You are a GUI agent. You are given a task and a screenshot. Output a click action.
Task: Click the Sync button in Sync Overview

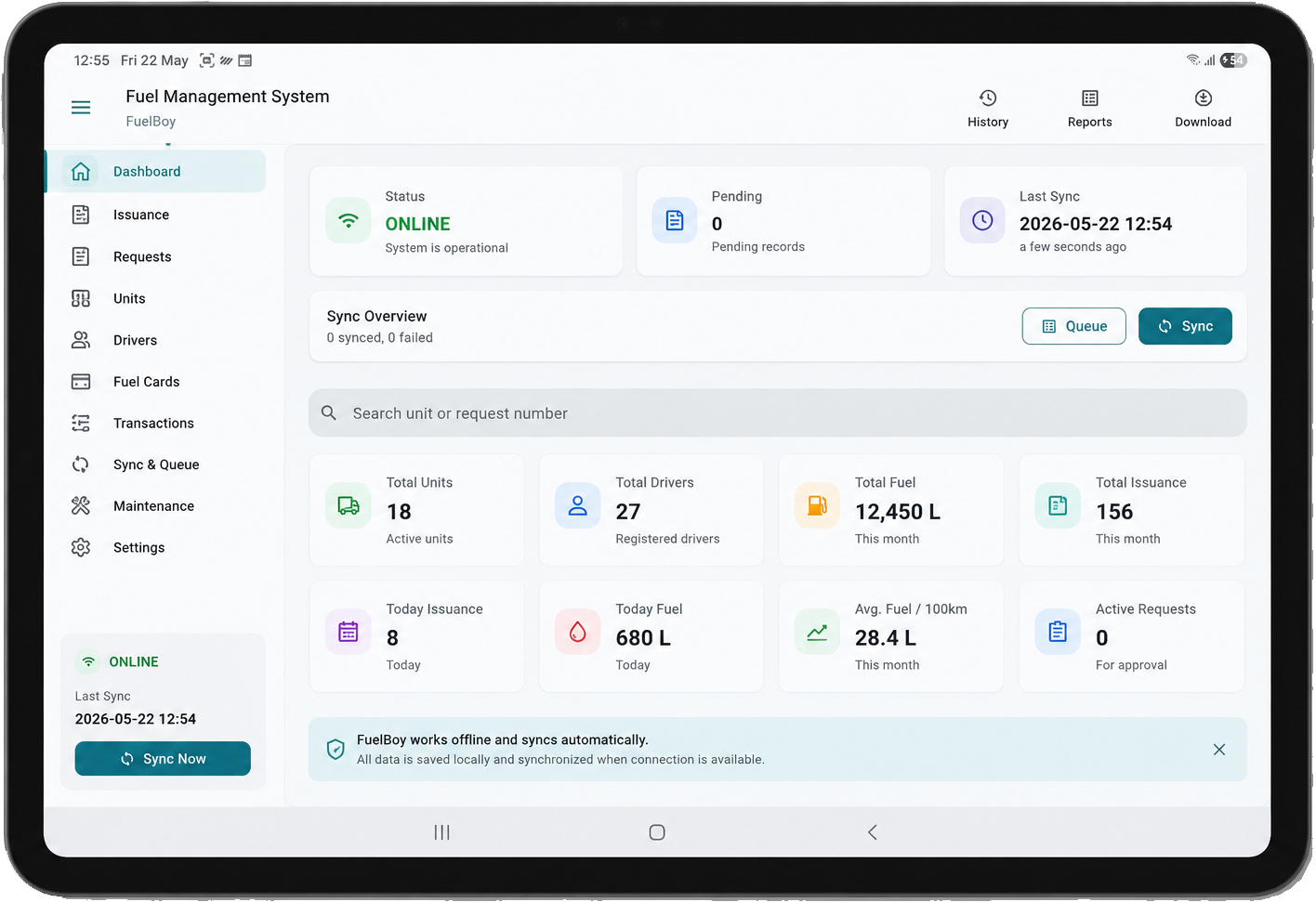(1185, 326)
